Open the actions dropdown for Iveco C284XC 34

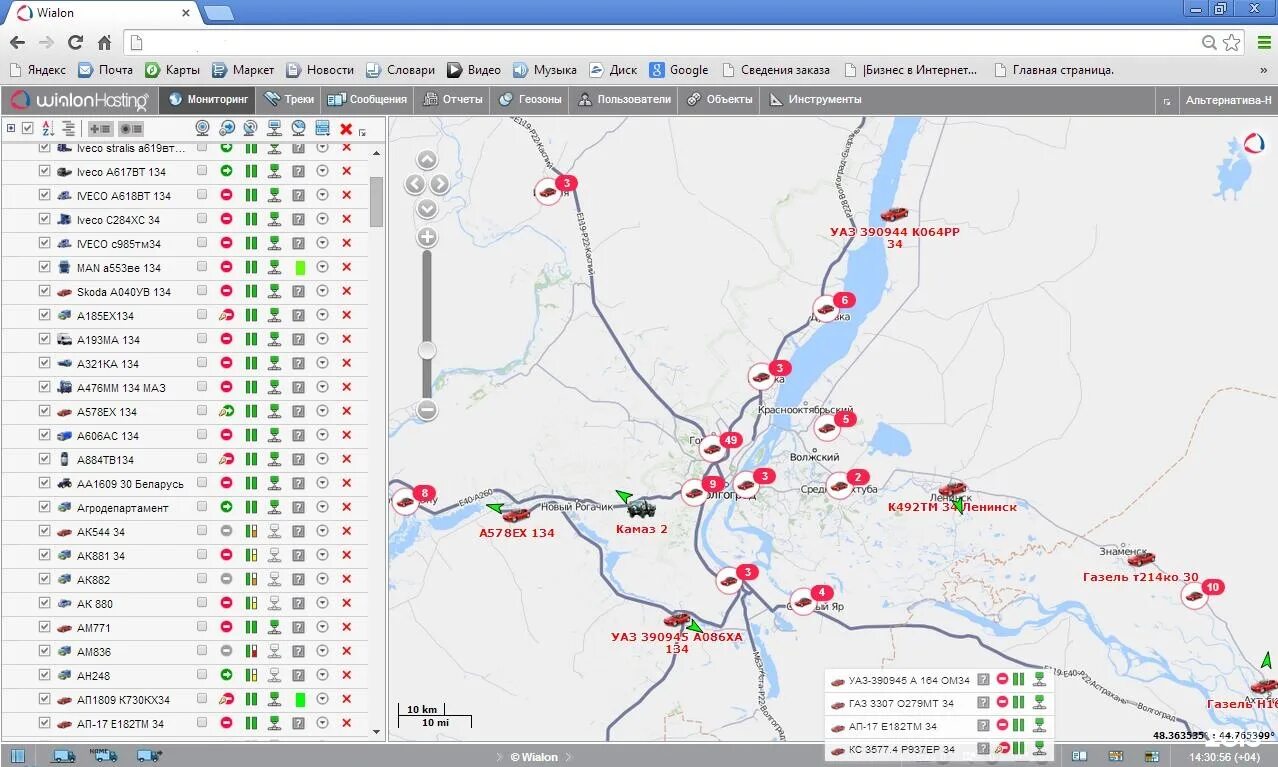(x=322, y=219)
